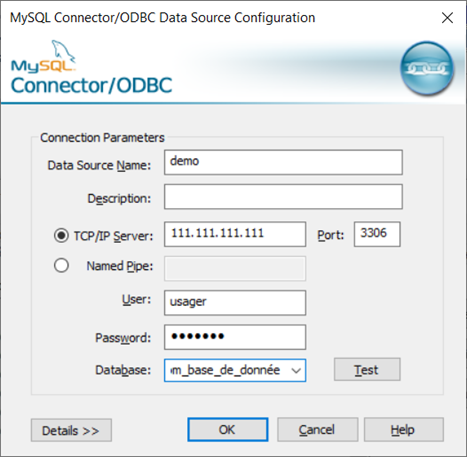
Task: Click the User field containing usager
Action: pos(235,303)
